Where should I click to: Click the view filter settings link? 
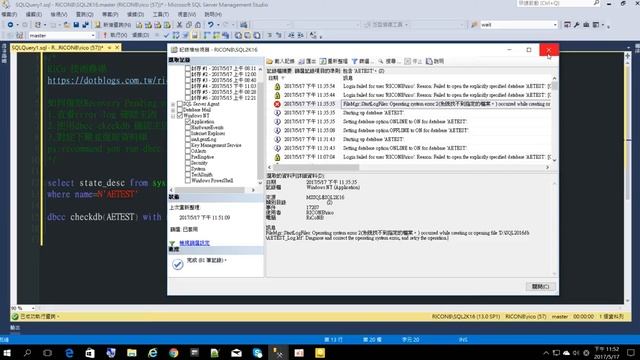[194, 243]
